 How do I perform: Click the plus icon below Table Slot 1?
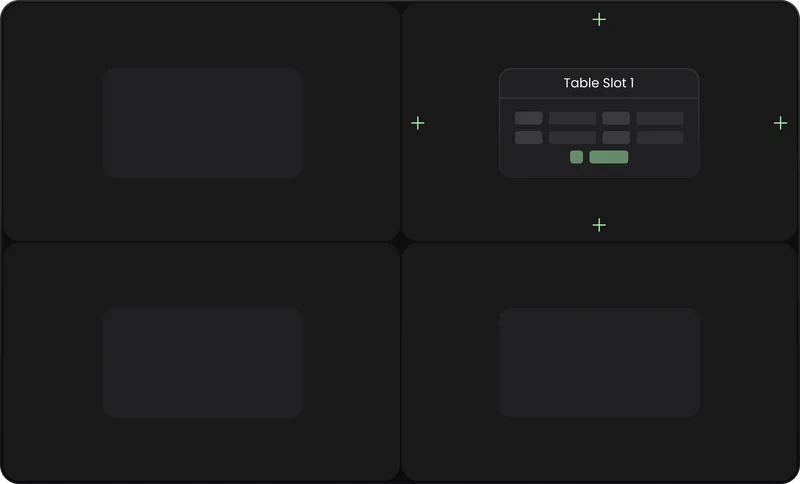599,225
